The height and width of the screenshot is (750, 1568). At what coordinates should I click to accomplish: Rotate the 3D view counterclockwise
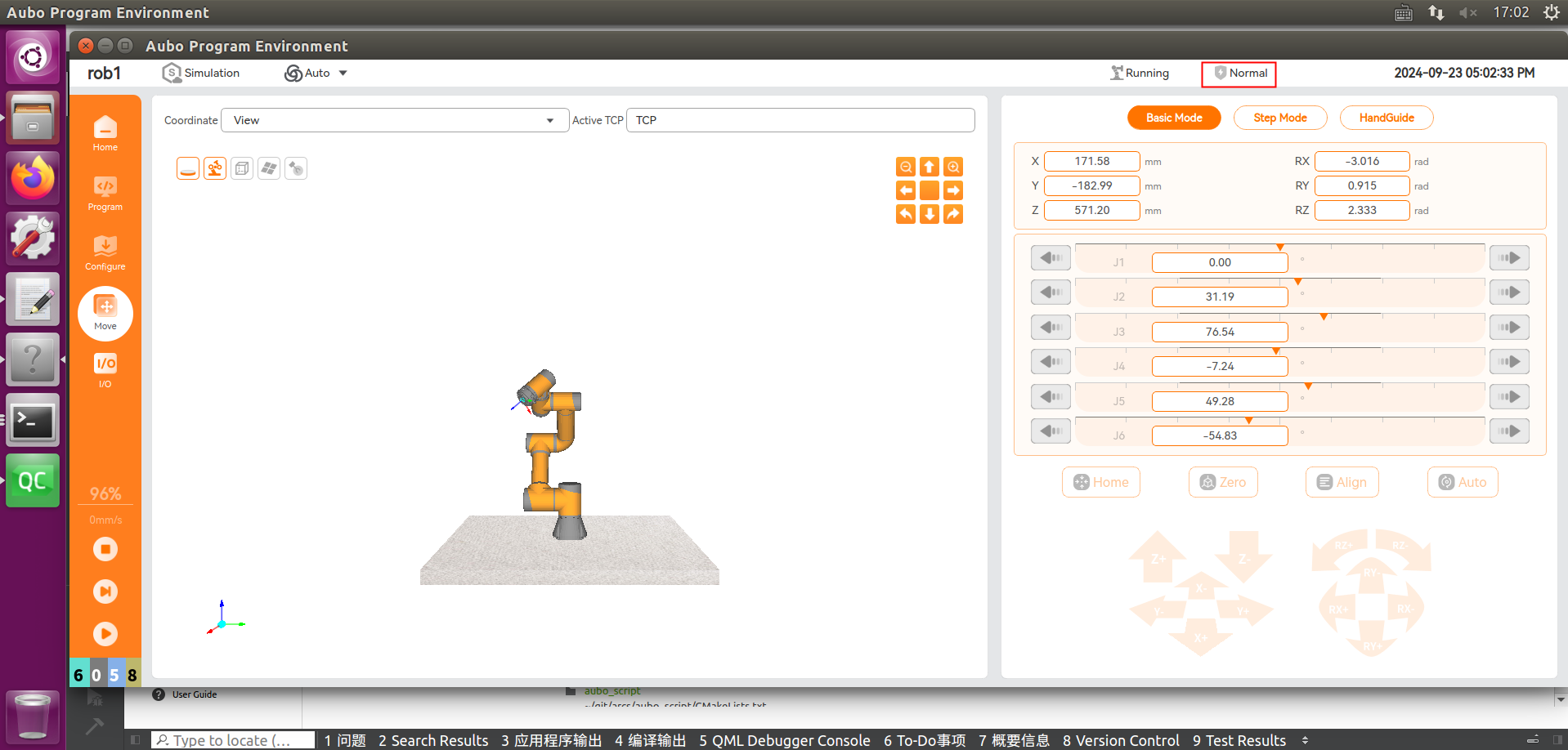coord(906,214)
